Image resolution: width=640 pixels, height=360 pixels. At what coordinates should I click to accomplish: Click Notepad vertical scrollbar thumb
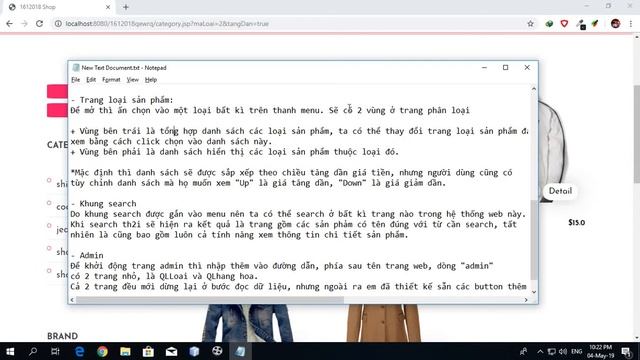tap(533, 240)
